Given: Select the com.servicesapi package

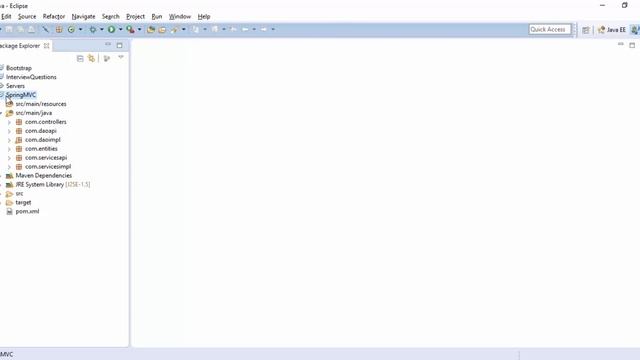Looking at the screenshot, I should (x=46, y=158).
